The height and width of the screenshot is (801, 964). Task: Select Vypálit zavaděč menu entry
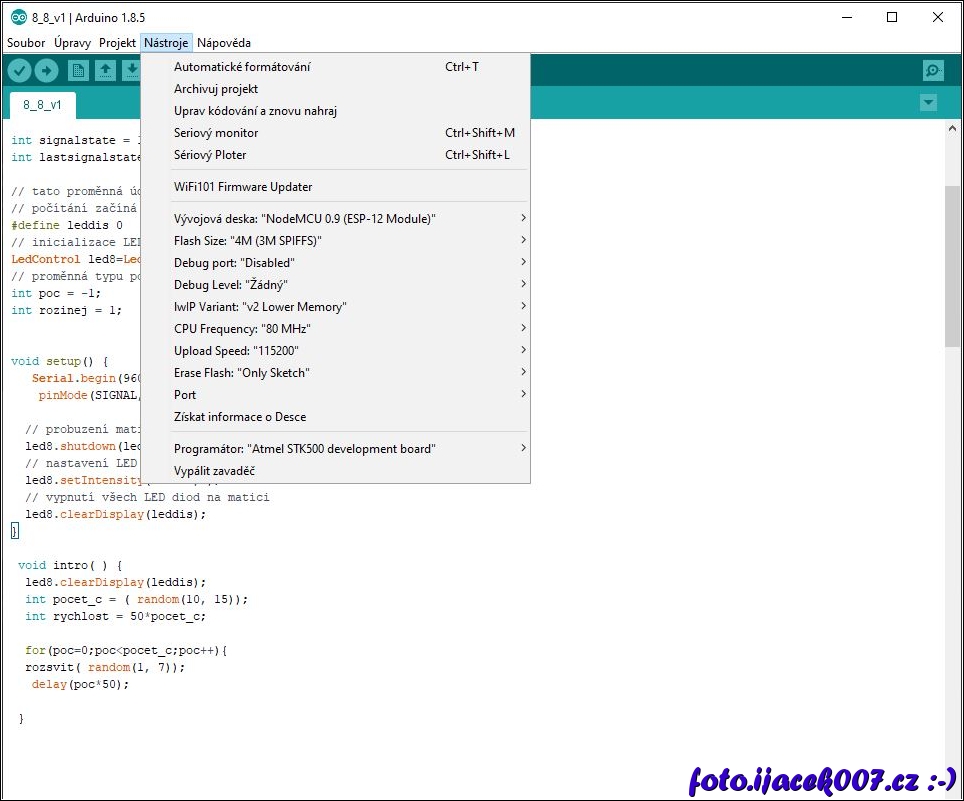tap(214, 471)
